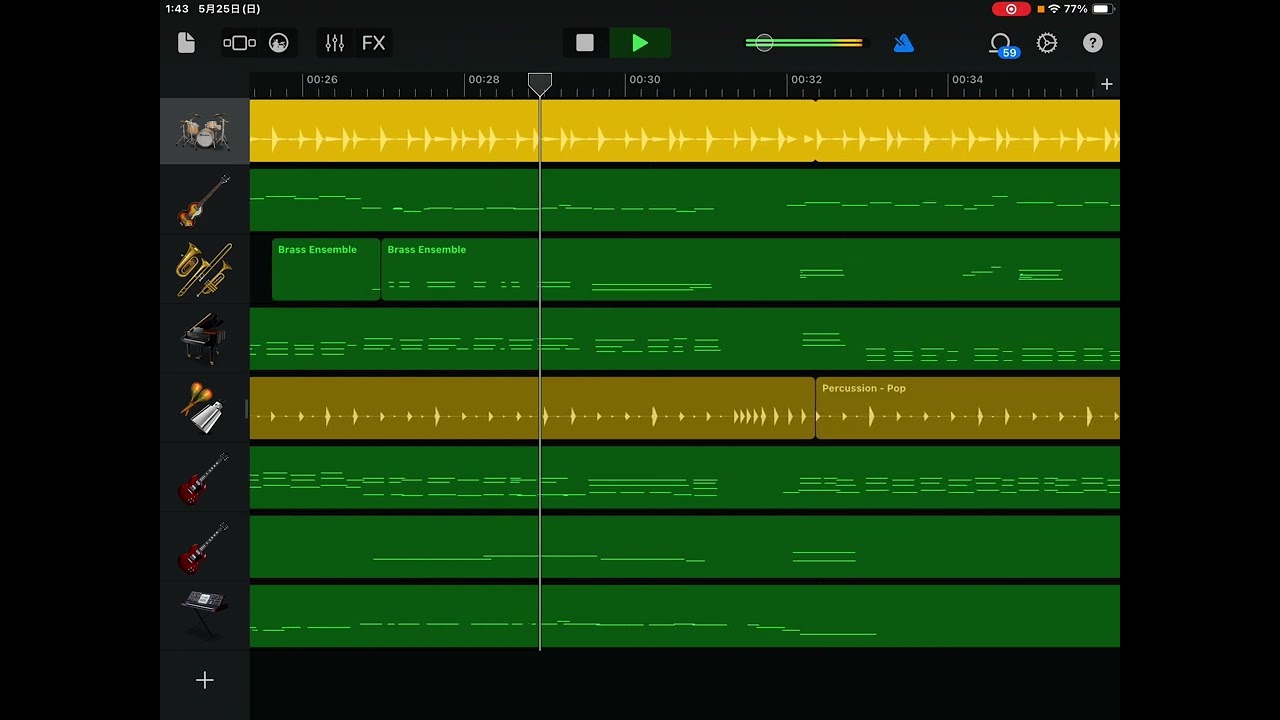Select the brass ensemble track icon
Screen dimensions: 1280x720
pos(204,269)
